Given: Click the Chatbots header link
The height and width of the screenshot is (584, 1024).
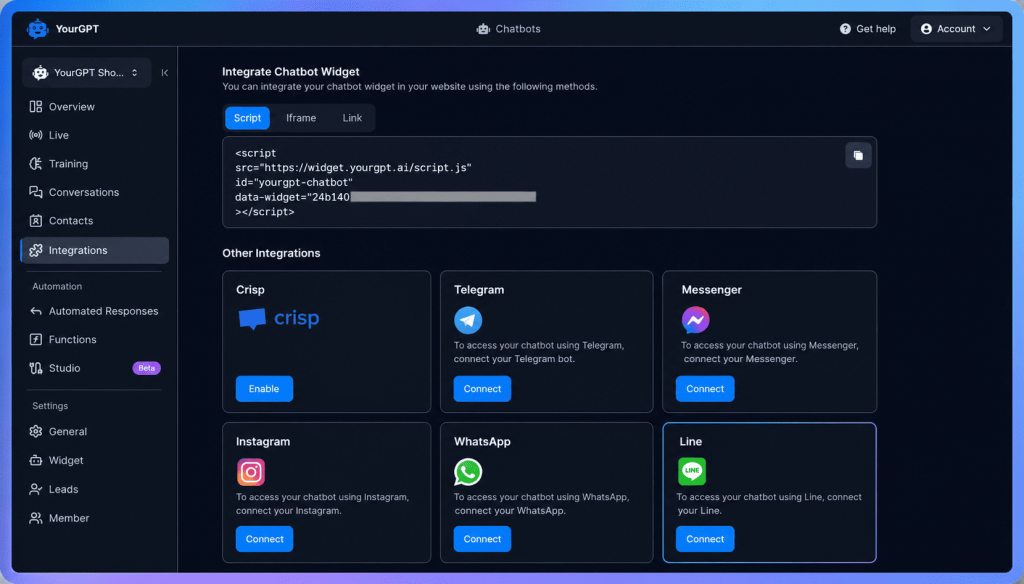Looking at the screenshot, I should 509,29.
